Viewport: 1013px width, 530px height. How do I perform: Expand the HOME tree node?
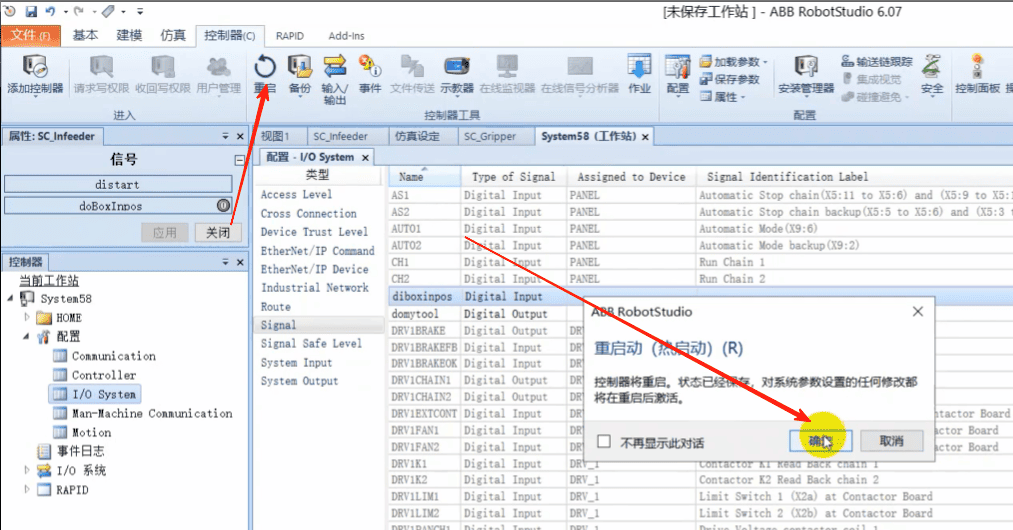coord(26,317)
